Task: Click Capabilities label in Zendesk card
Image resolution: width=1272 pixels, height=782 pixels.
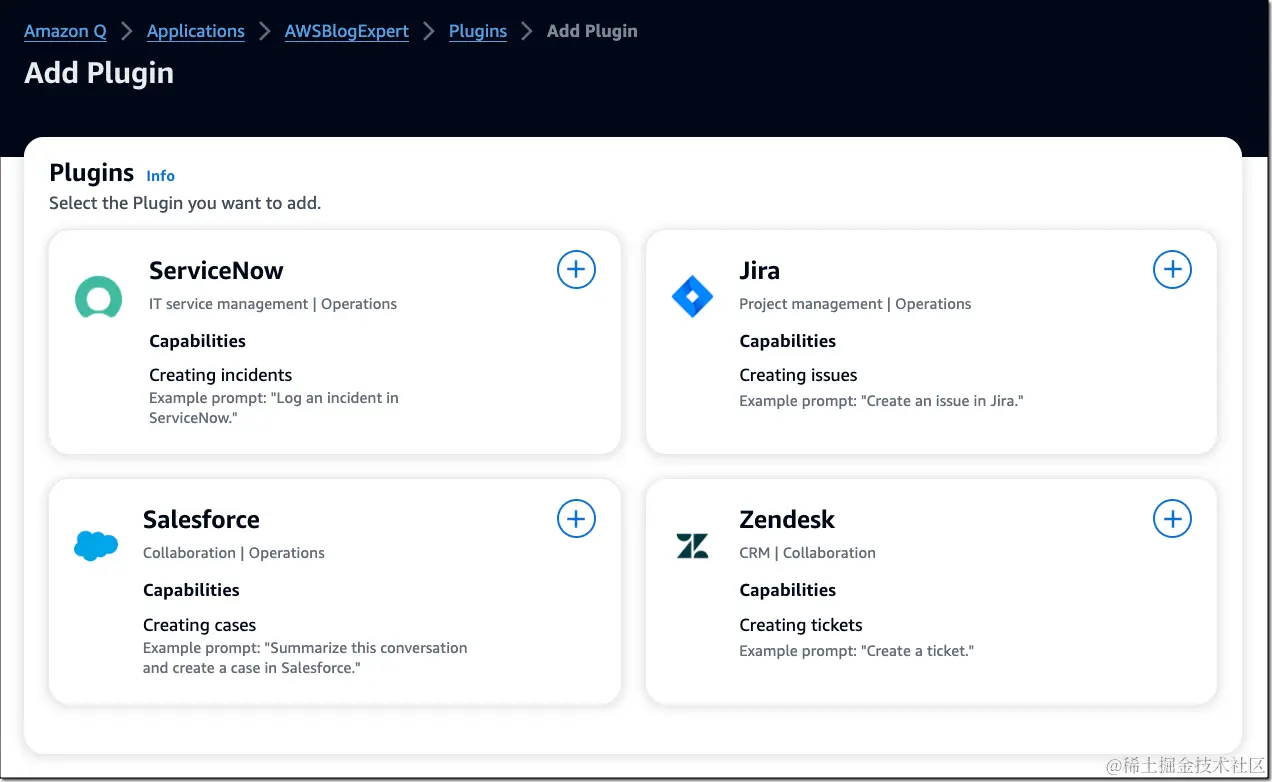Action: tap(787, 590)
